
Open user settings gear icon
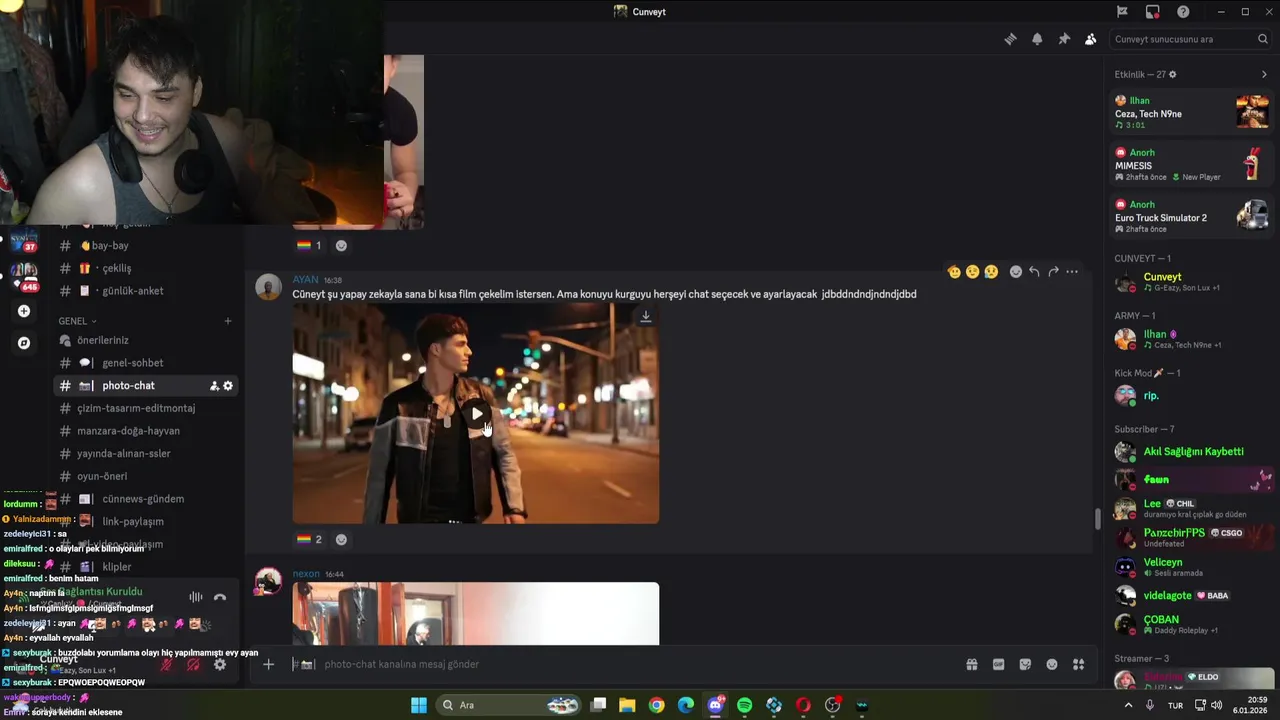220,664
